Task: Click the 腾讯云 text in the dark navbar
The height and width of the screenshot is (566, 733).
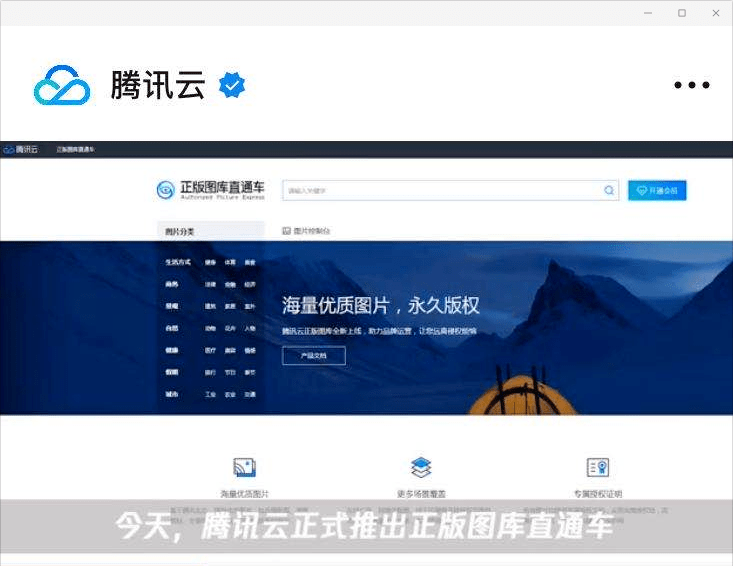Action: pos(27,150)
